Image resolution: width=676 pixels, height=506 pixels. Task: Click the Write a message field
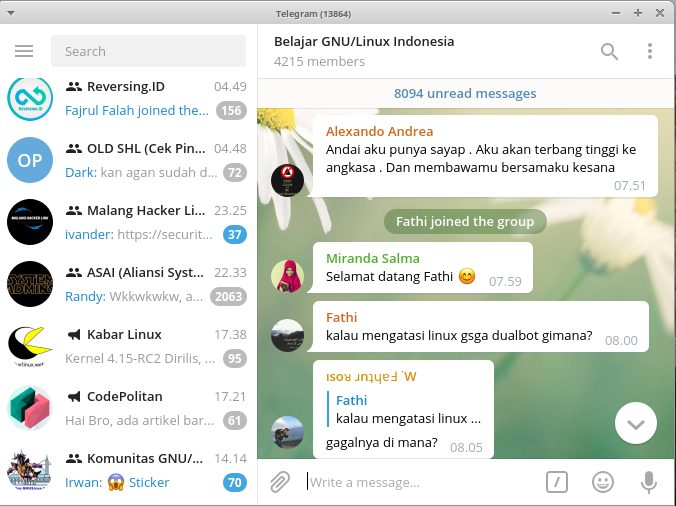422,482
